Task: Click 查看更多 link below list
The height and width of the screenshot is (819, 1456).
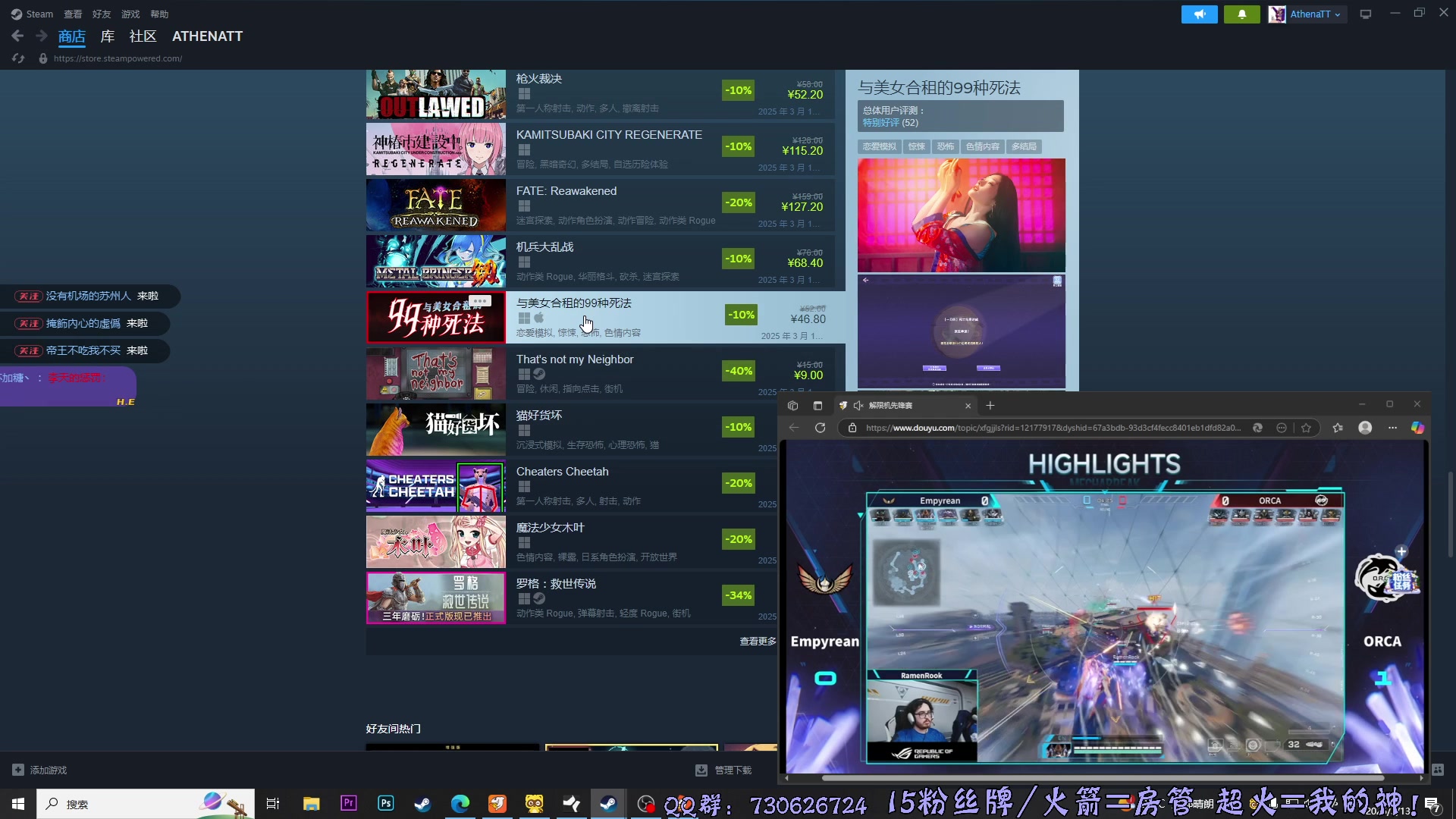Action: [x=758, y=642]
